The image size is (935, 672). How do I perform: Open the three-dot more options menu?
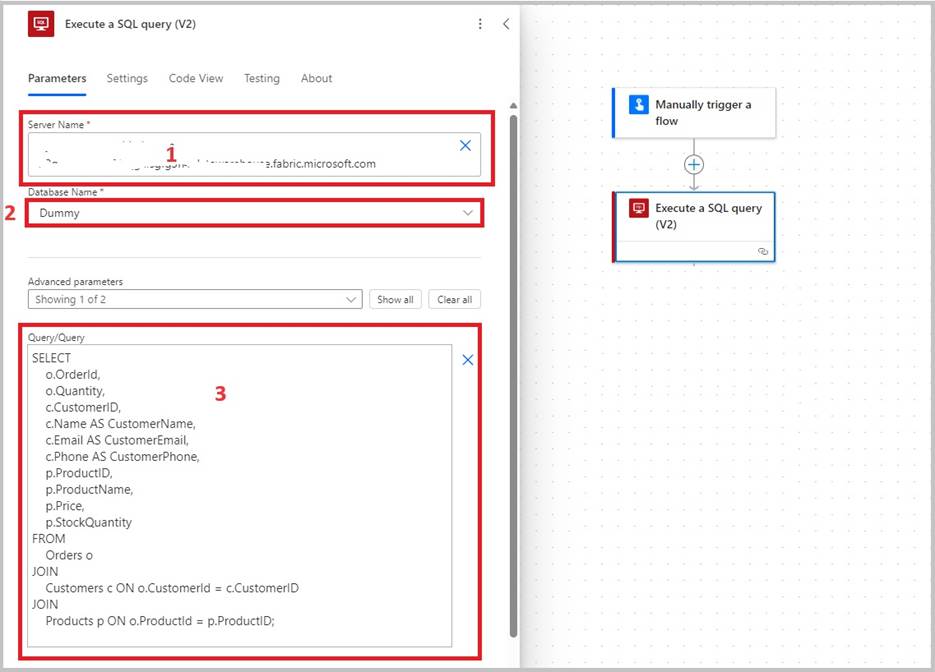click(x=480, y=24)
